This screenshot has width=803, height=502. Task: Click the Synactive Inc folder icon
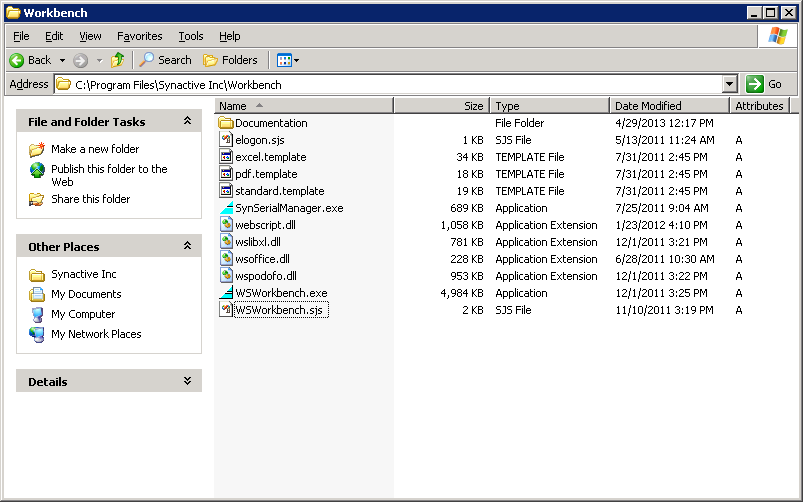(x=37, y=275)
